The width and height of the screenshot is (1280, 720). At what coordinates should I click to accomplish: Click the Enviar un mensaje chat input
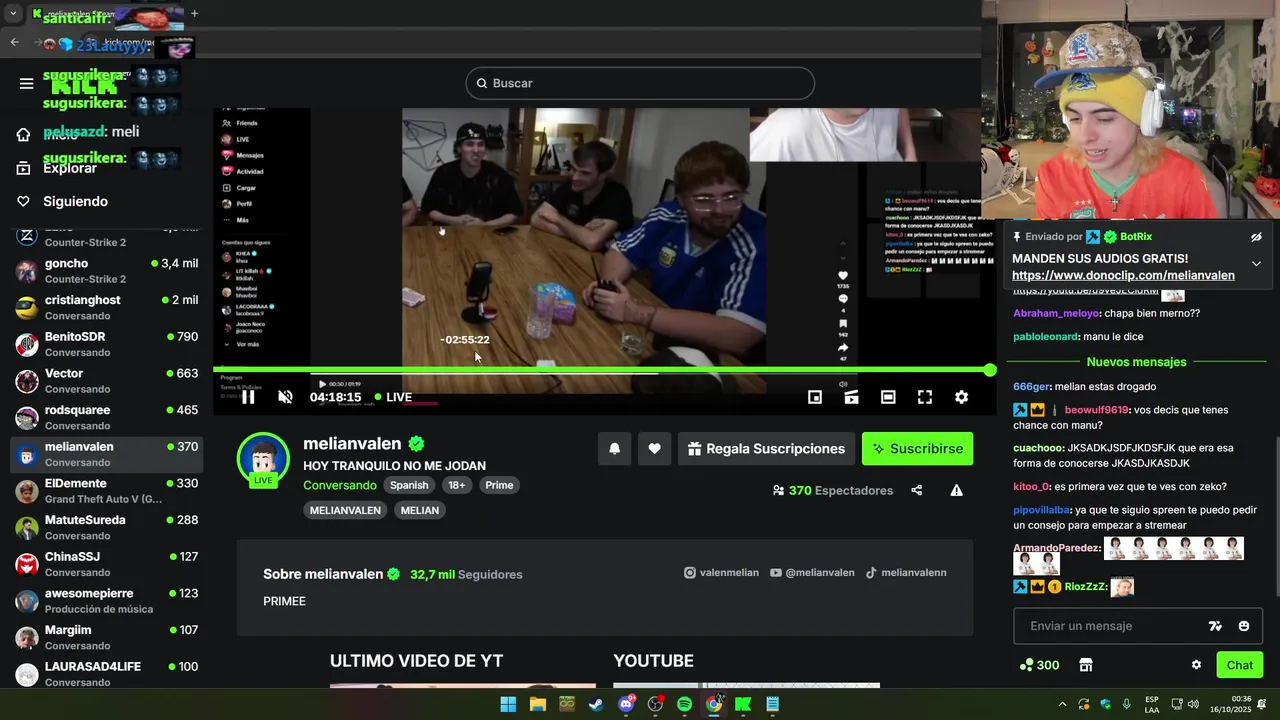click(1110, 626)
